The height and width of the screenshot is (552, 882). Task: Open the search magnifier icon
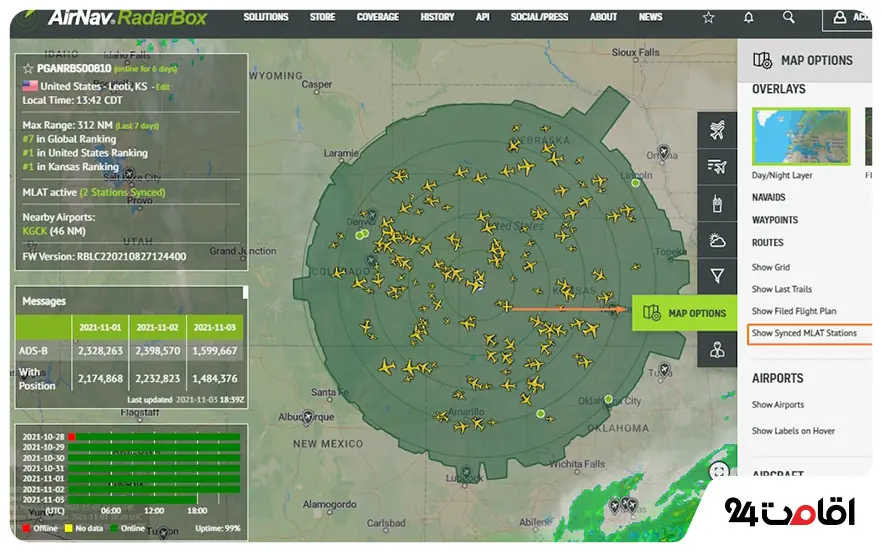(x=789, y=17)
